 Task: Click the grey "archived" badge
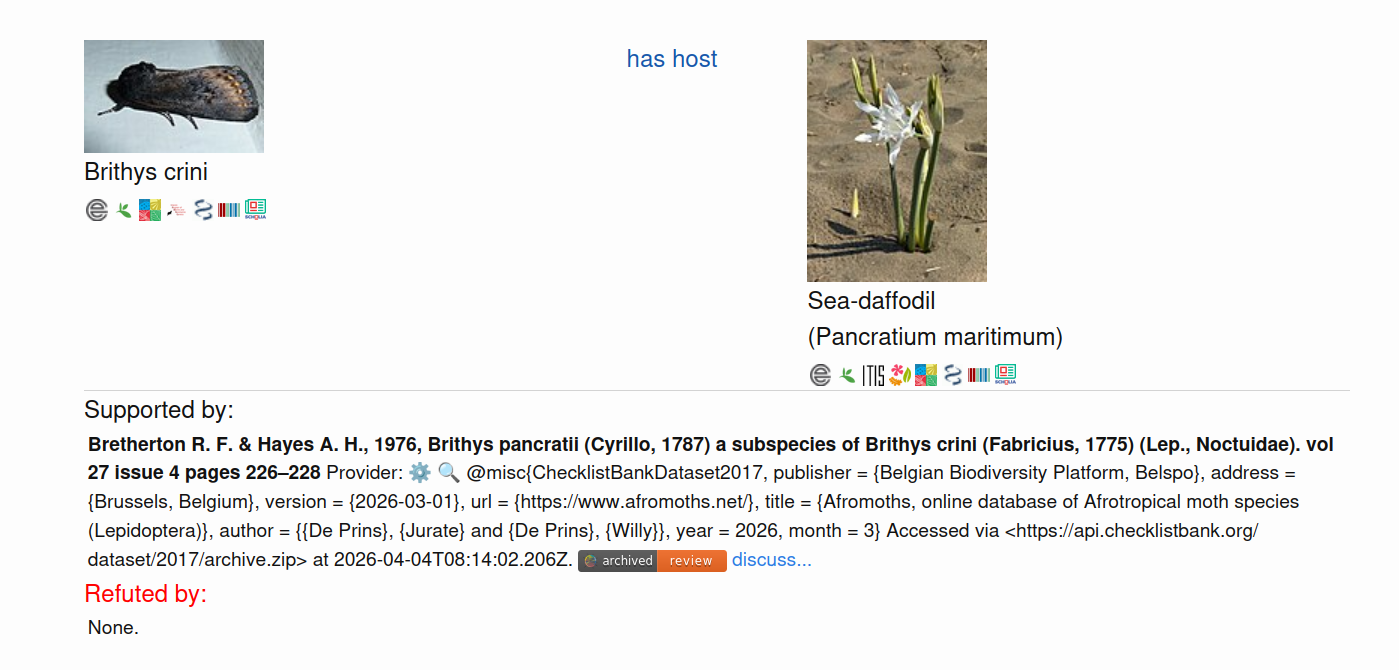[618, 561]
